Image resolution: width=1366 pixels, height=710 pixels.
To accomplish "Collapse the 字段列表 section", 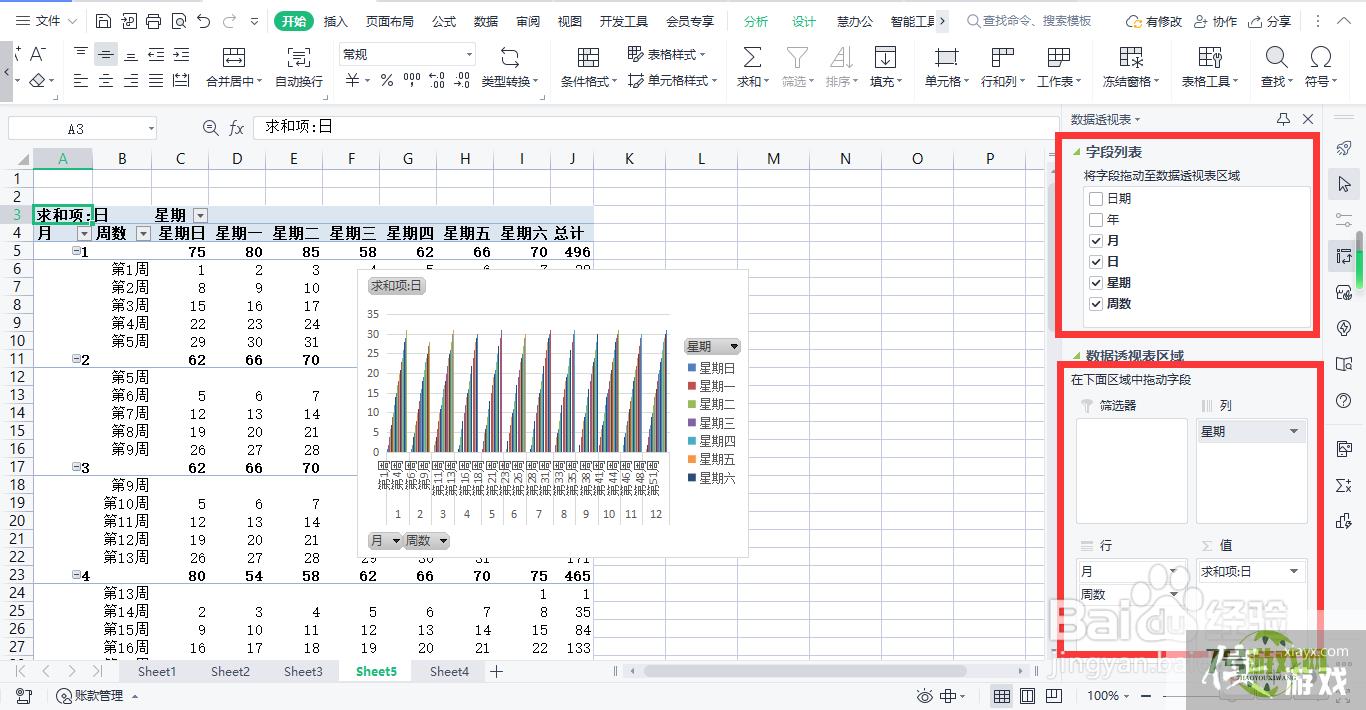I will (1077, 153).
